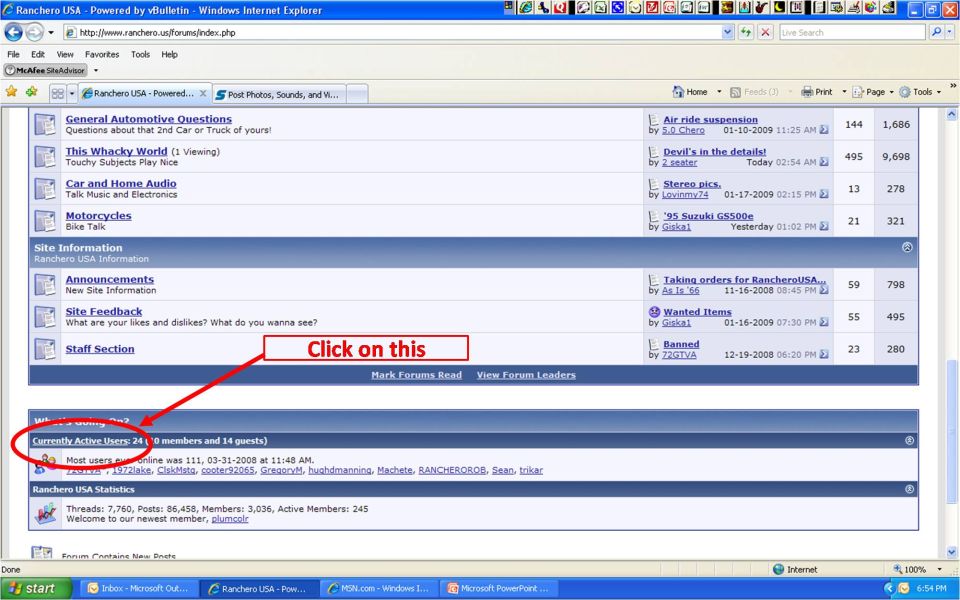
Task: Open the 5.0 Chero user profile
Action: tap(683, 130)
